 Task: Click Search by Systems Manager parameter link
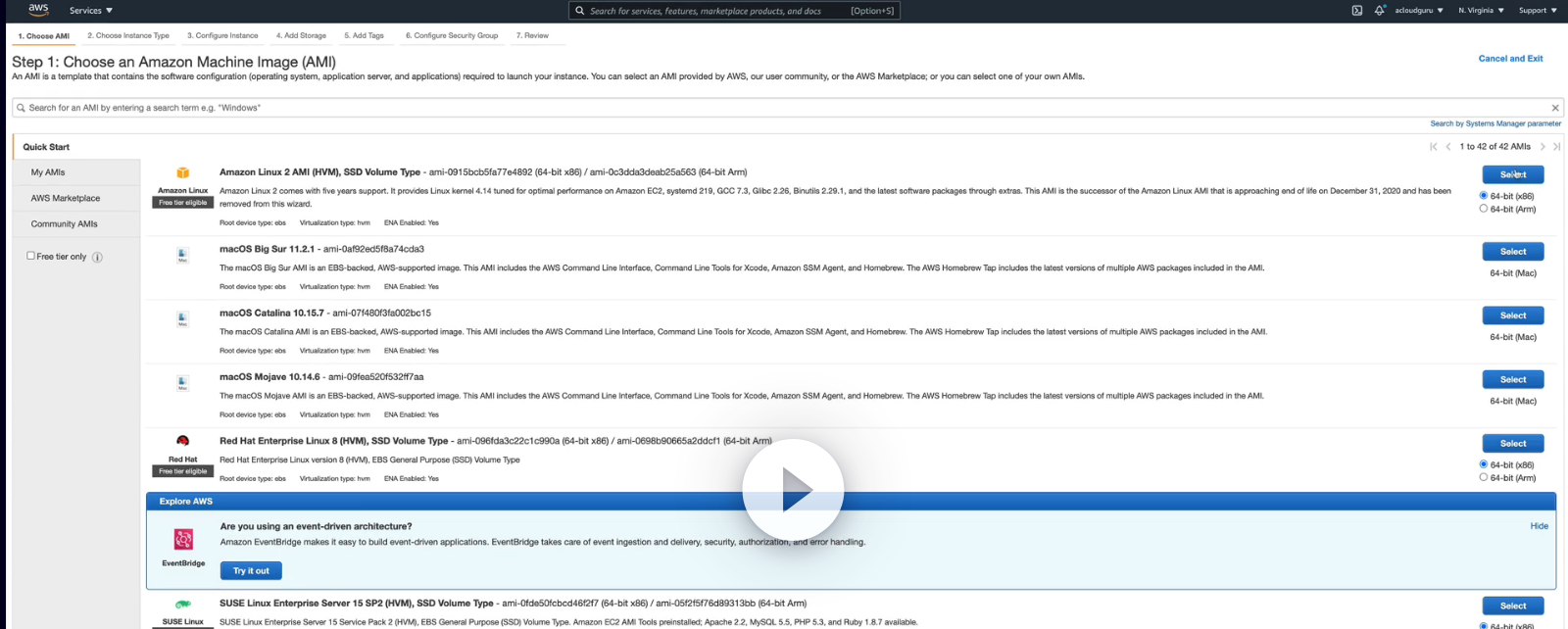coord(1495,123)
